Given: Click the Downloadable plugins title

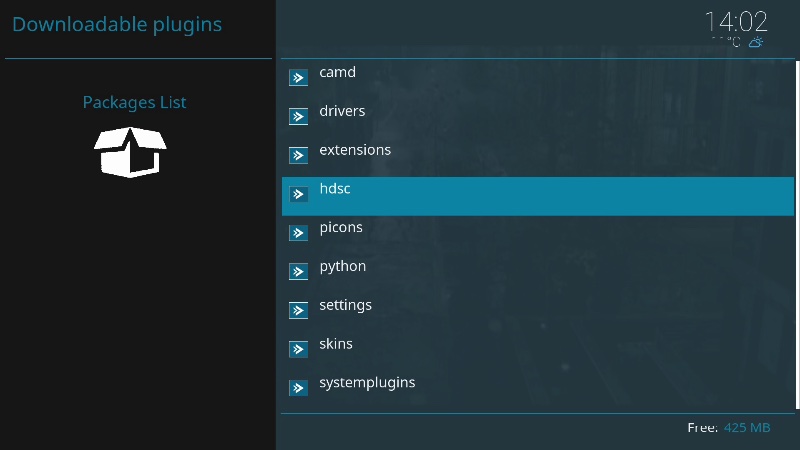Looking at the screenshot, I should (117, 24).
